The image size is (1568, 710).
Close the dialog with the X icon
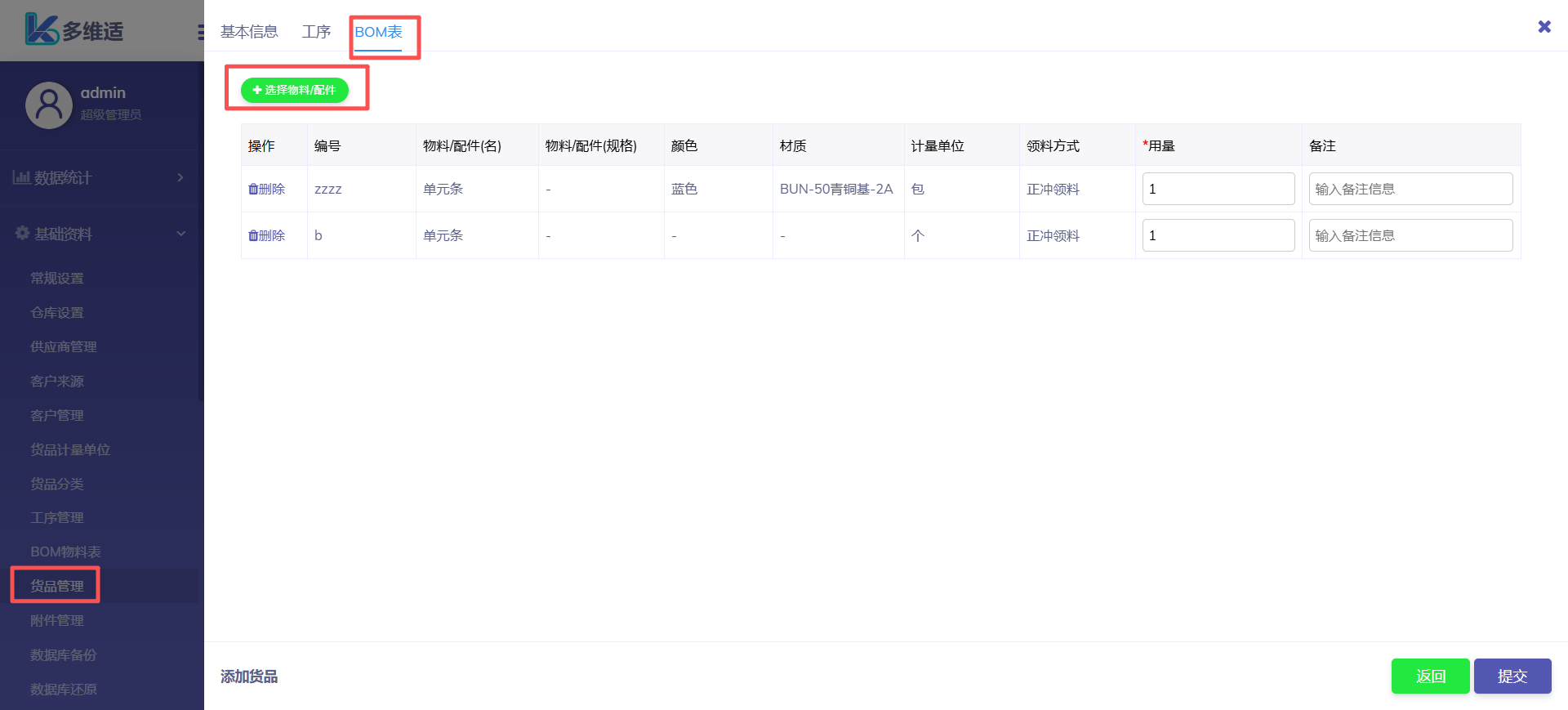(1543, 27)
